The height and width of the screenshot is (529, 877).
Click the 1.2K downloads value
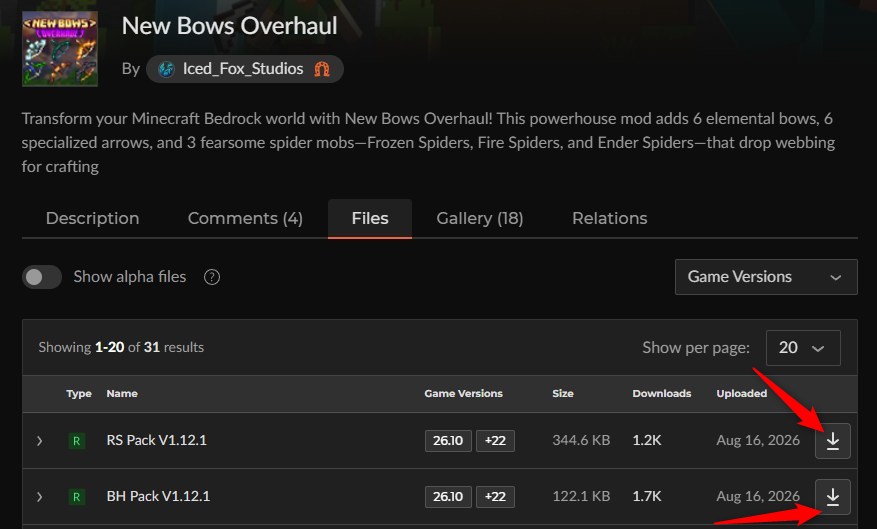[x=647, y=441]
